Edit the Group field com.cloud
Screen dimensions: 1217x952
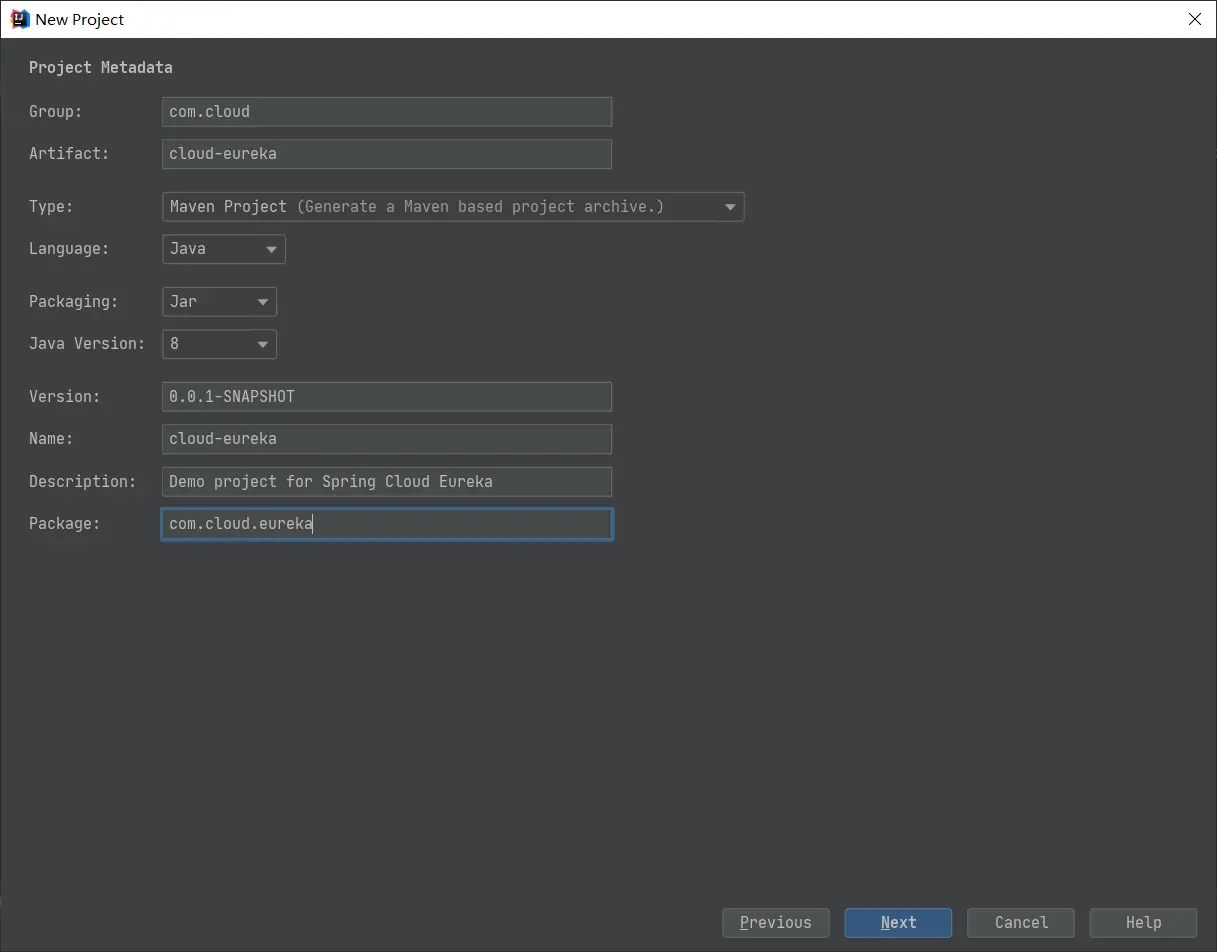pos(387,111)
